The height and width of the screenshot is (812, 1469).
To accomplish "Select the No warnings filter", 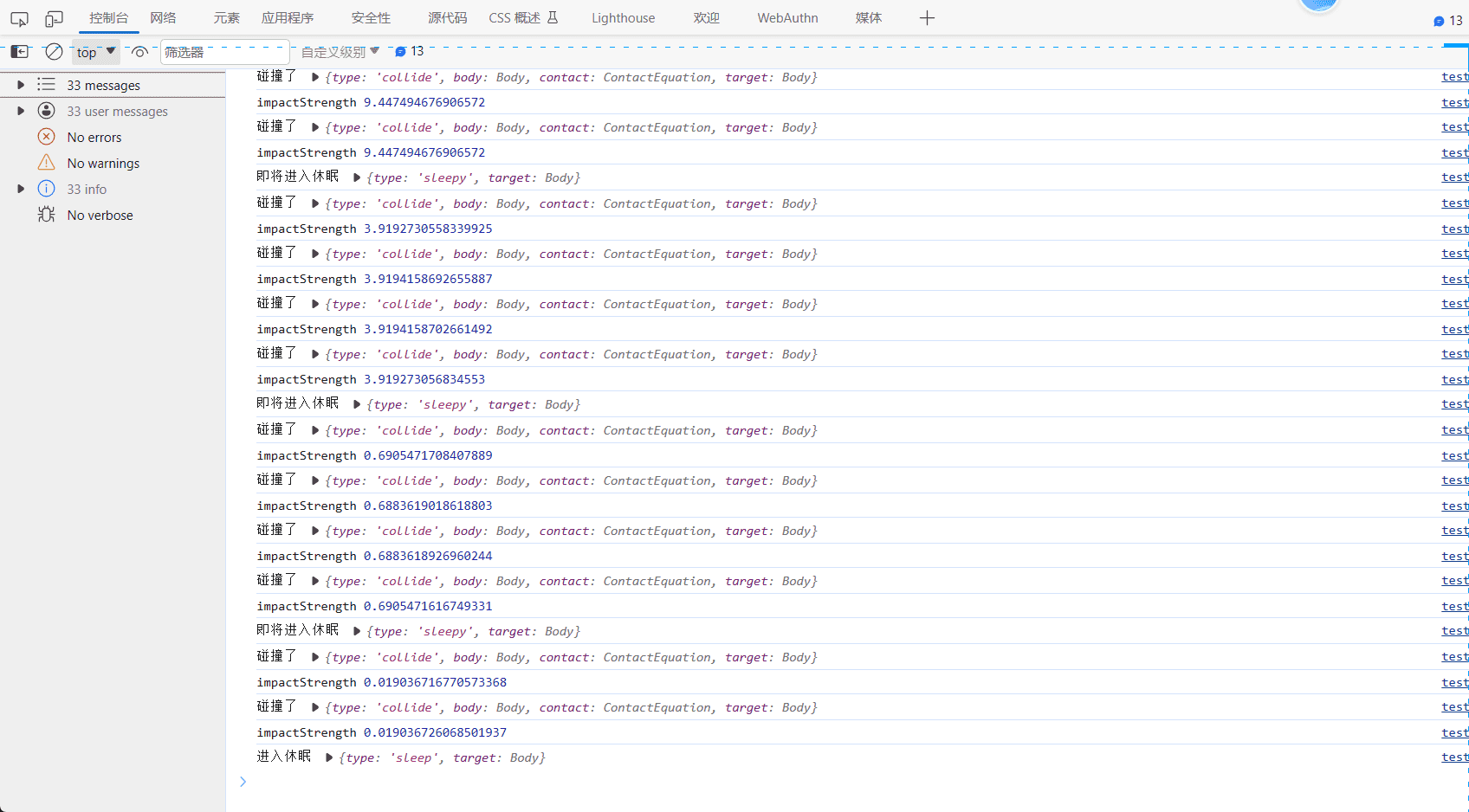I will click(x=103, y=163).
